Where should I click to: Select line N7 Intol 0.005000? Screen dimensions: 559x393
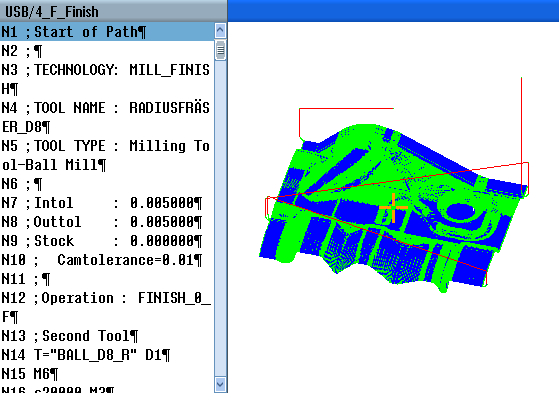[107, 203]
